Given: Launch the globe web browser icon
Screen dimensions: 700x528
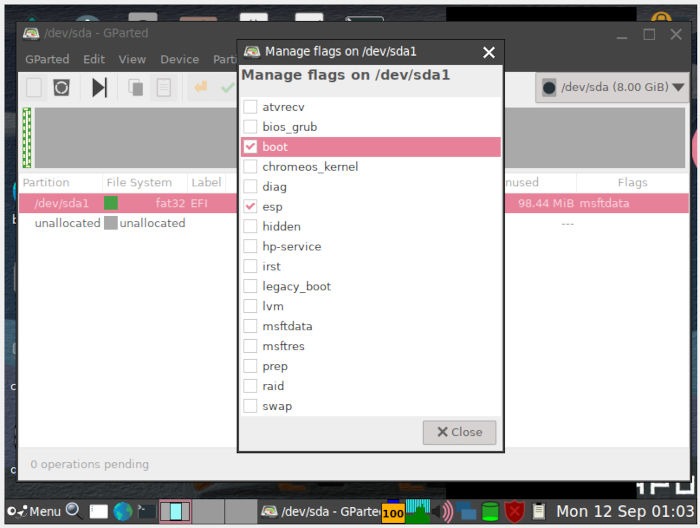Looking at the screenshot, I should pos(123,511).
